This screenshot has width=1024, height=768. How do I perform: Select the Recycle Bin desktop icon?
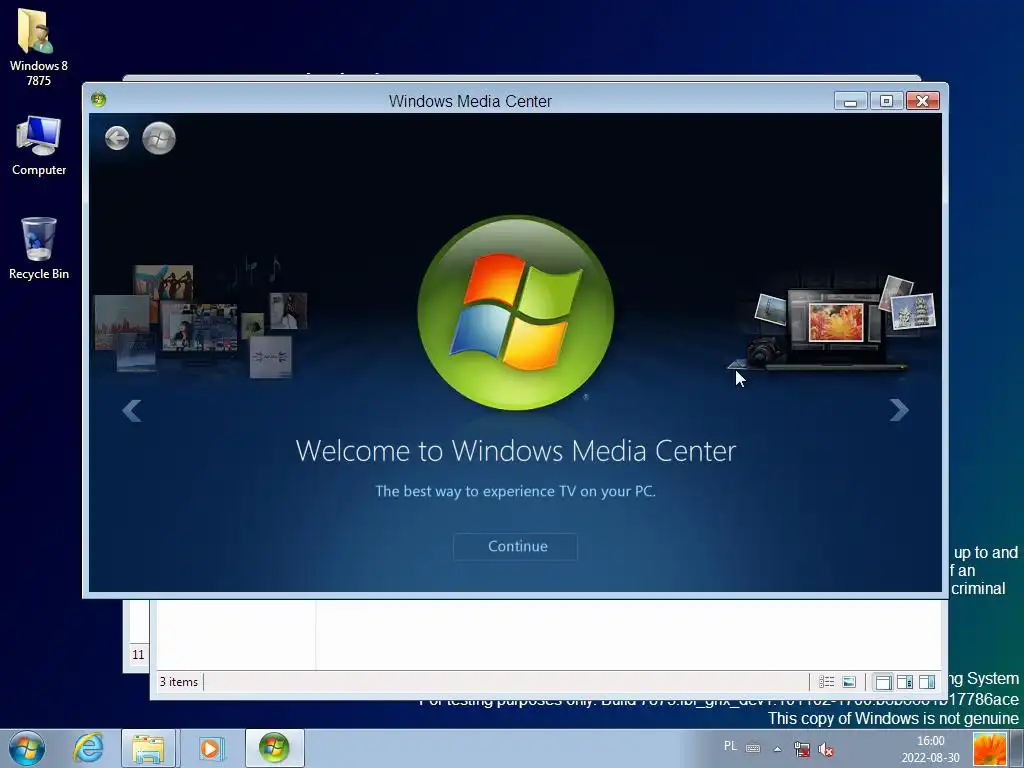click(x=39, y=249)
